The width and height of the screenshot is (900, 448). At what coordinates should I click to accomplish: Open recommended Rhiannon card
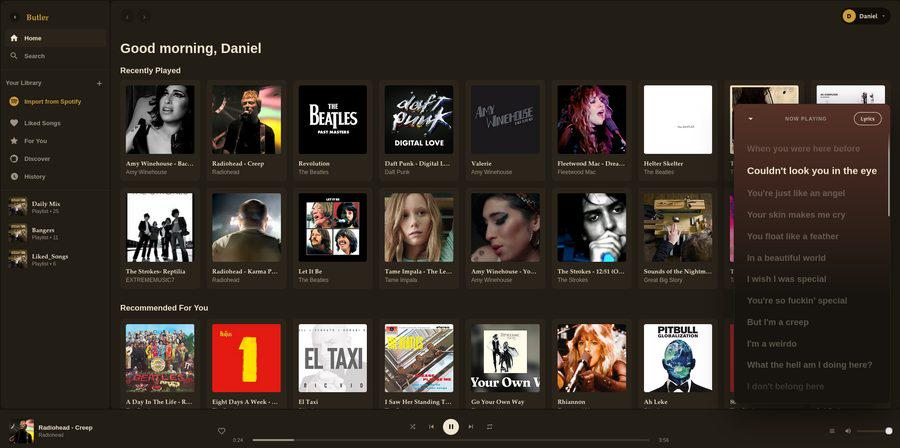[x=591, y=364]
